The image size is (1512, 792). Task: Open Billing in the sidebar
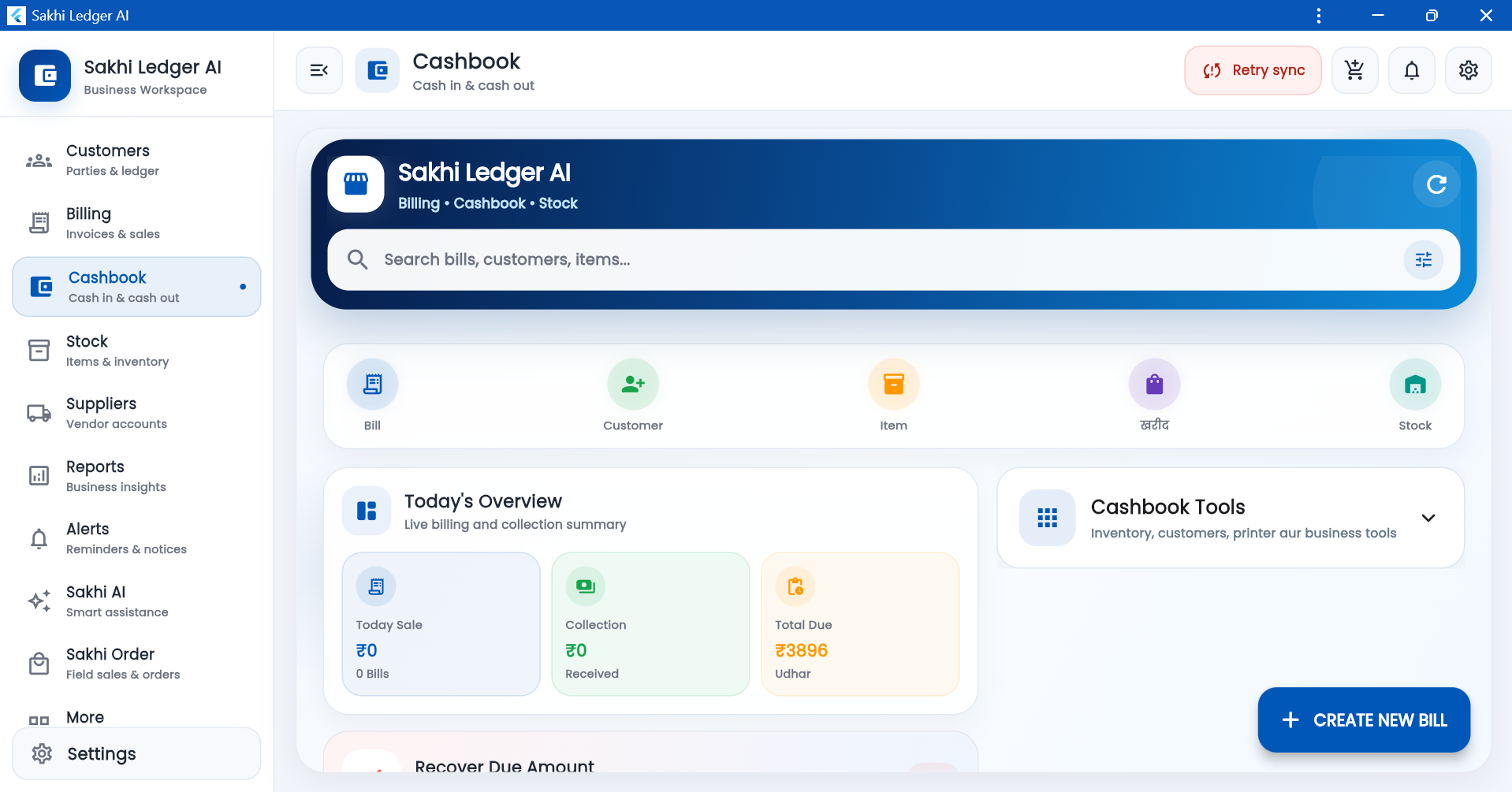(136, 223)
